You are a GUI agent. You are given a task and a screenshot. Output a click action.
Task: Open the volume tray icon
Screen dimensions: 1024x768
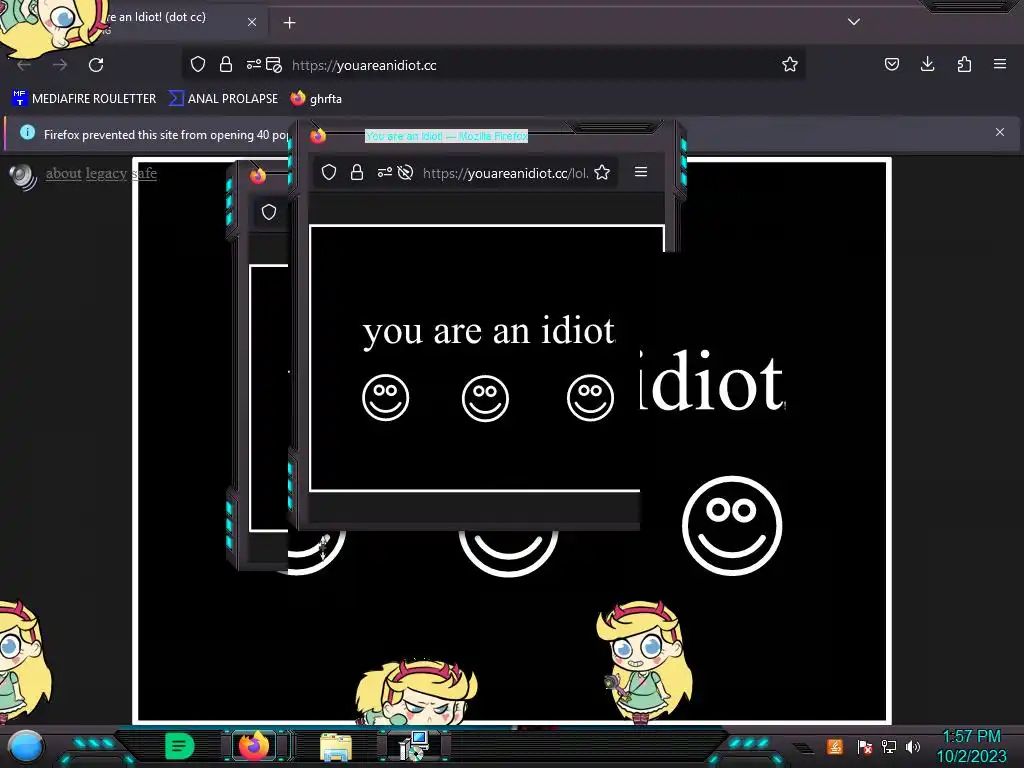[913, 746]
